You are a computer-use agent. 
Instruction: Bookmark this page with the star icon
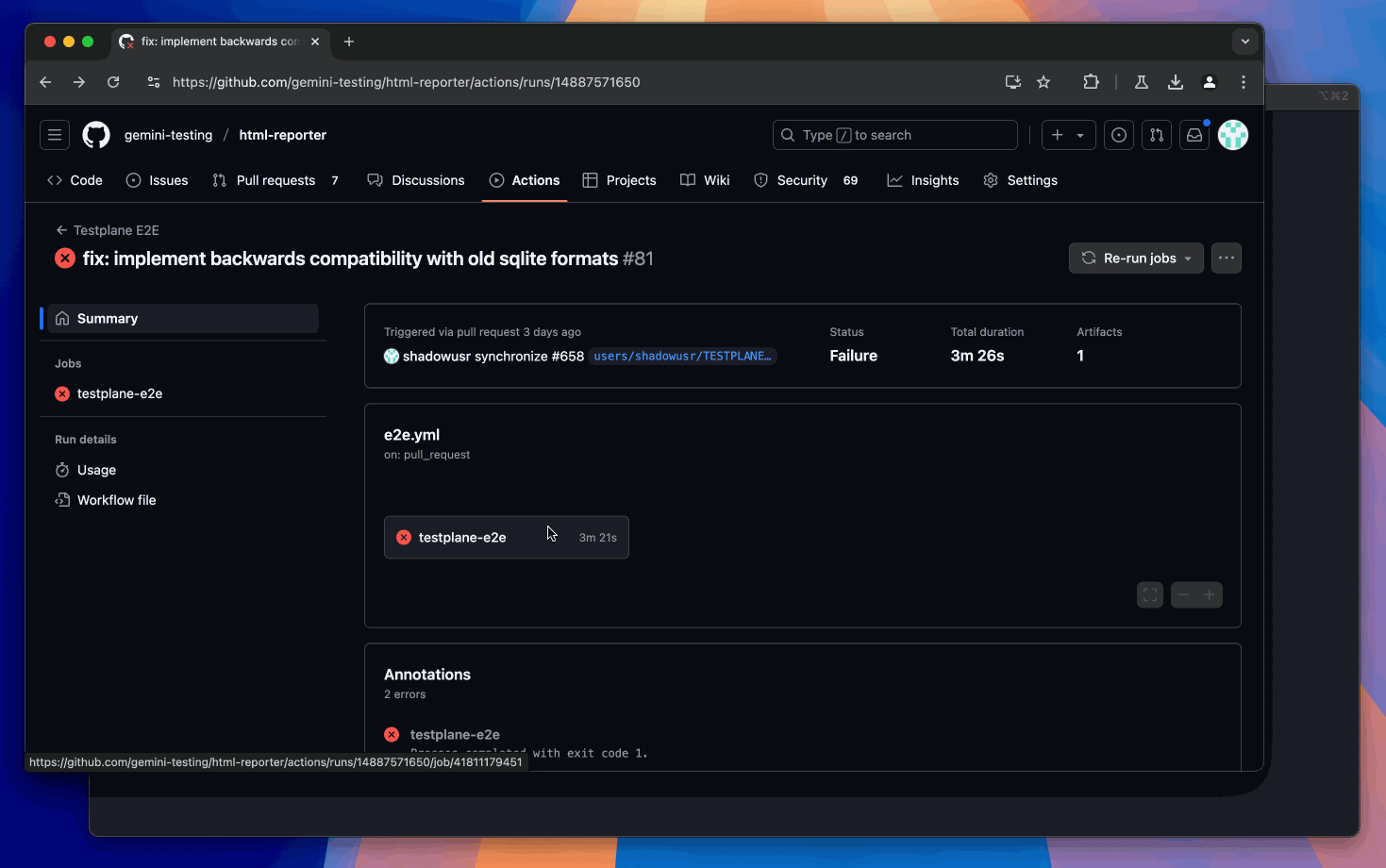pyautogui.click(x=1044, y=82)
